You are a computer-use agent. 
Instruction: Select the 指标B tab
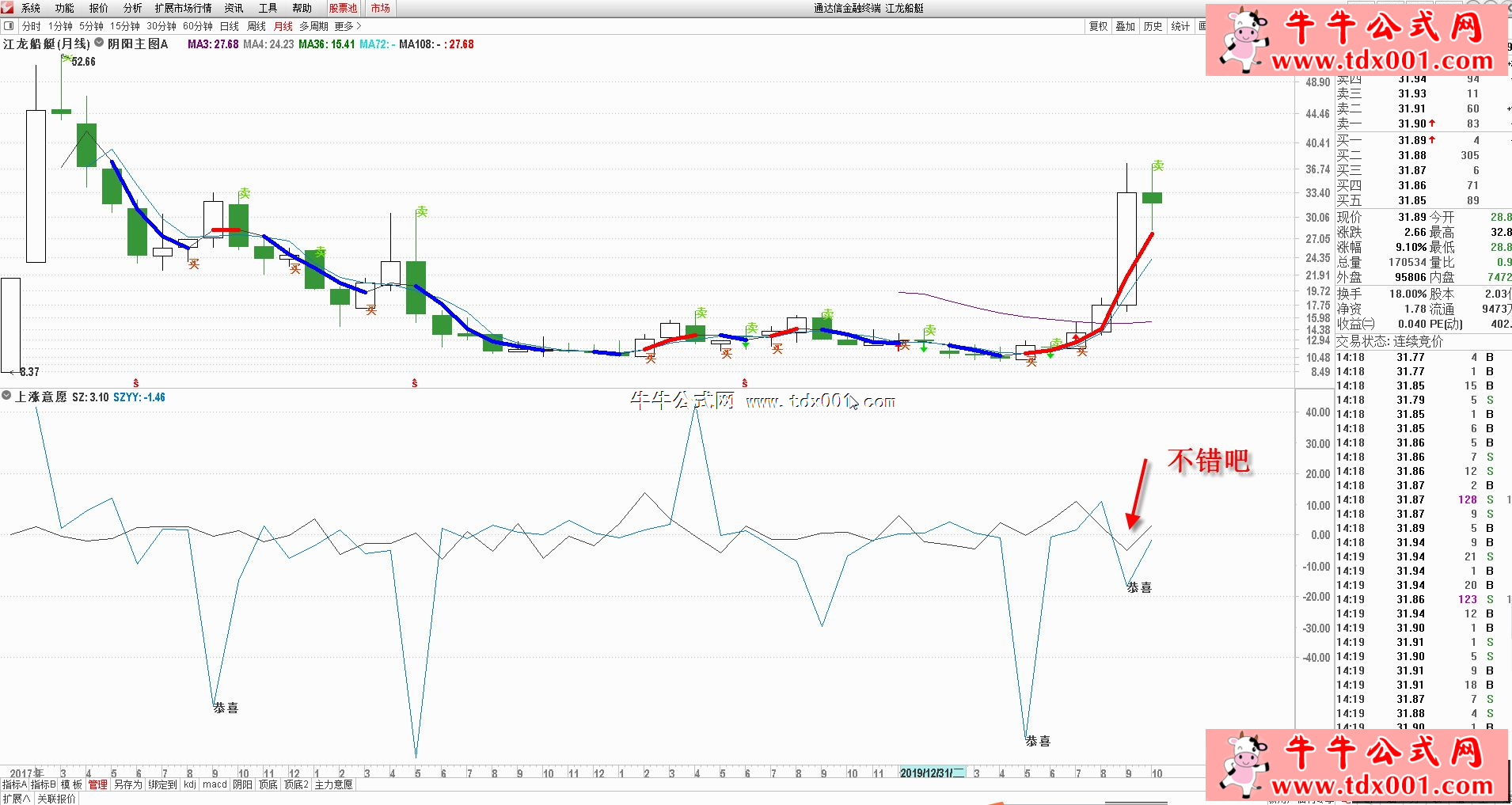coord(44,784)
